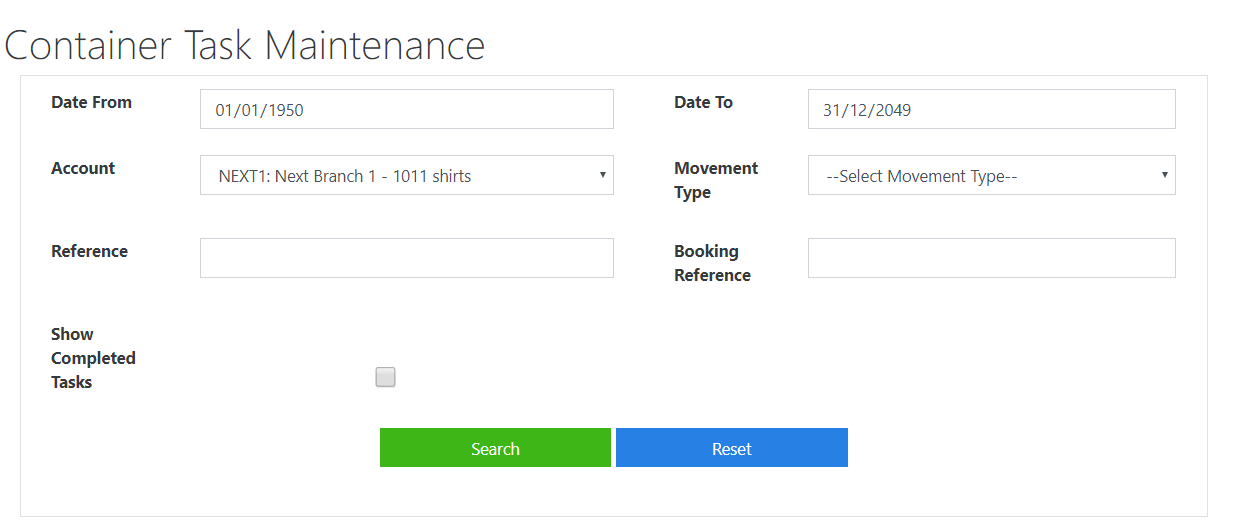This screenshot has height=527, width=1233.
Task: Focus the Booking Reference text field
Action: click(991, 258)
